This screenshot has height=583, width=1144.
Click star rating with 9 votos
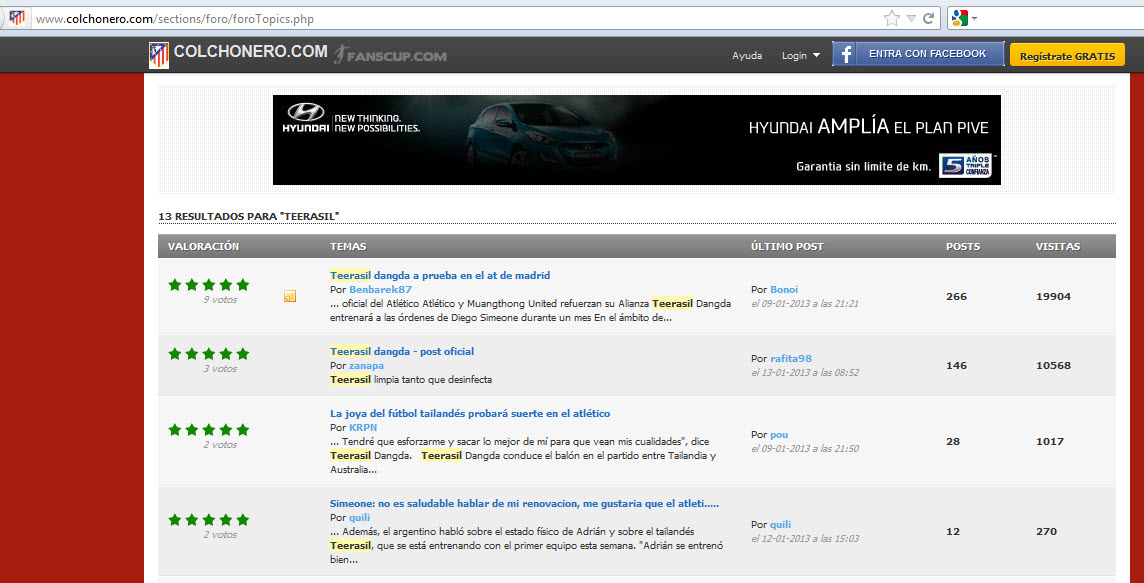pos(209,285)
